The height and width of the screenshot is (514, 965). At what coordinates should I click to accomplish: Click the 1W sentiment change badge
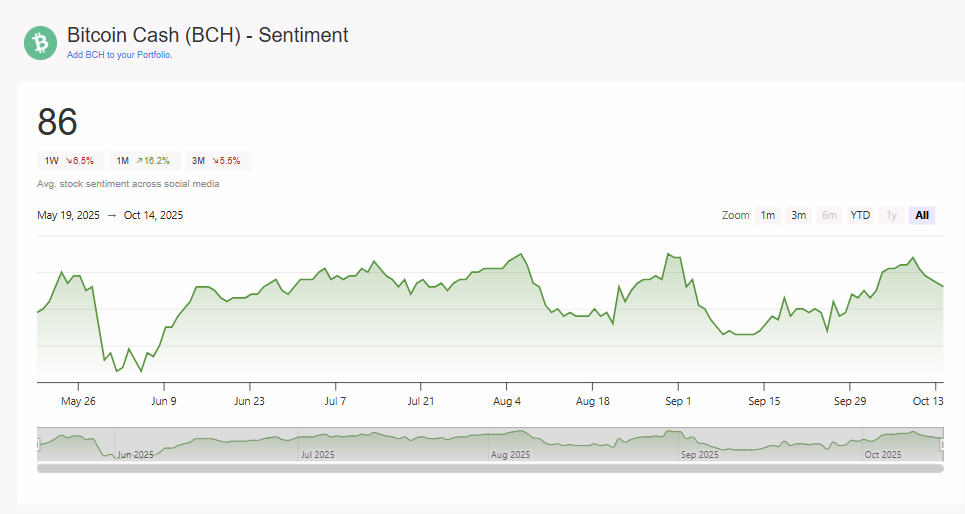(x=69, y=160)
